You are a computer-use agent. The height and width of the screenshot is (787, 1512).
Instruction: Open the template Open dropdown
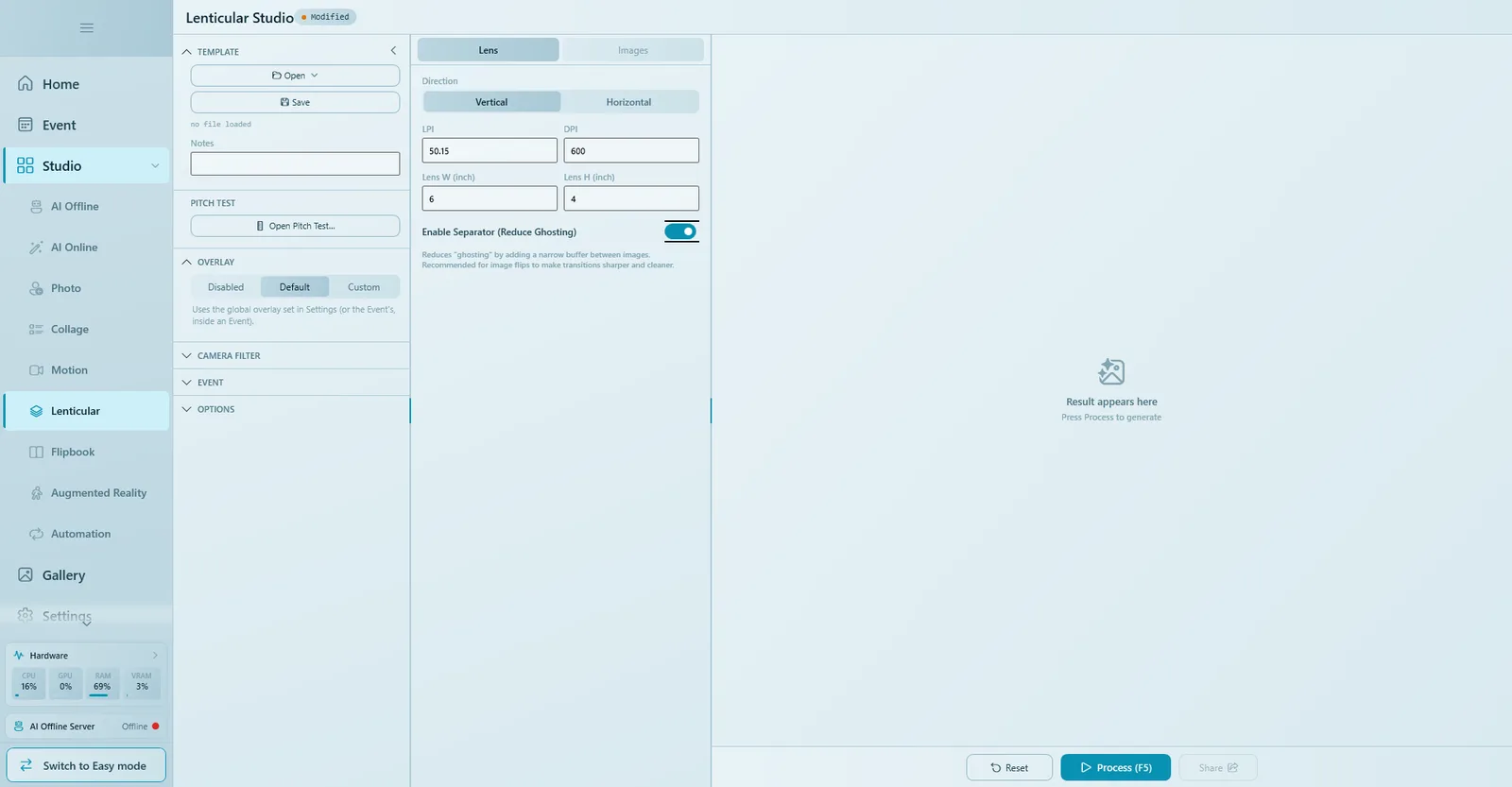(x=295, y=76)
